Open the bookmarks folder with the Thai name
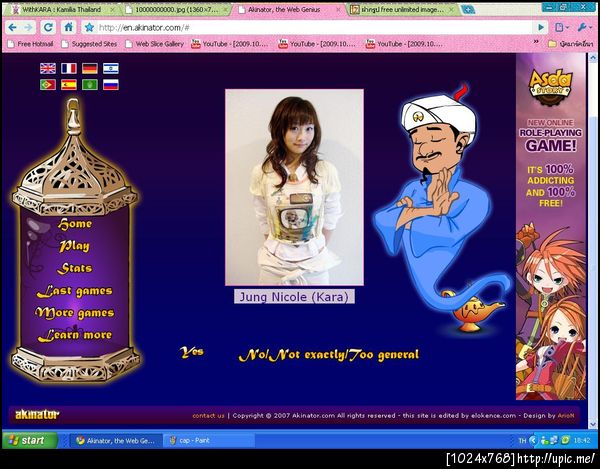 [x=571, y=44]
